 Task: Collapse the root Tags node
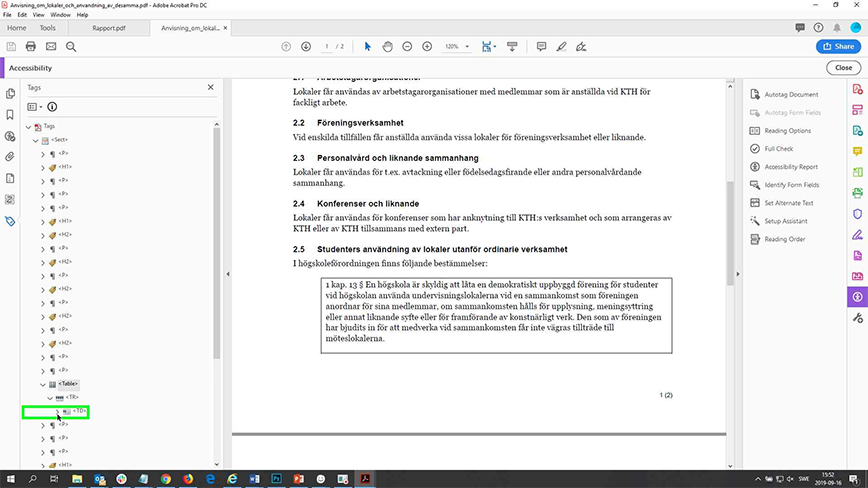(28, 127)
